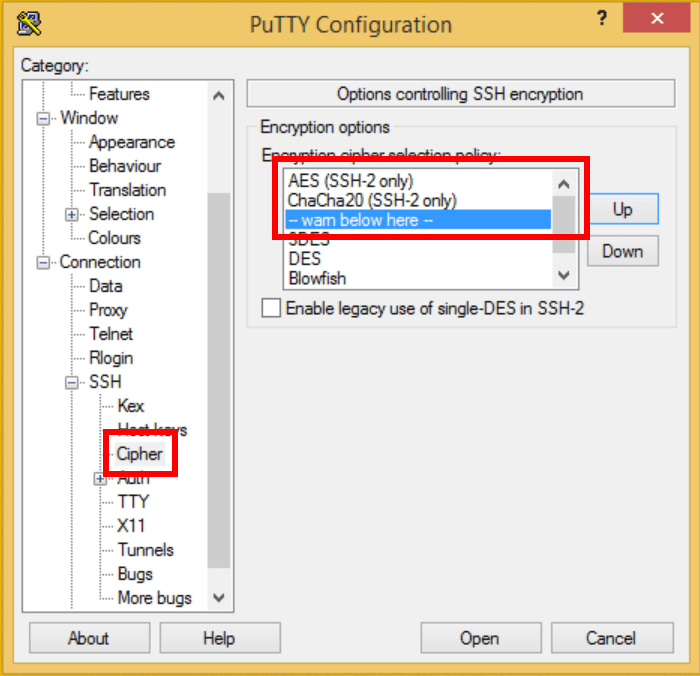Screen dimensions: 700x676
Task: Expand the Selection tree node
Action: 71,215
